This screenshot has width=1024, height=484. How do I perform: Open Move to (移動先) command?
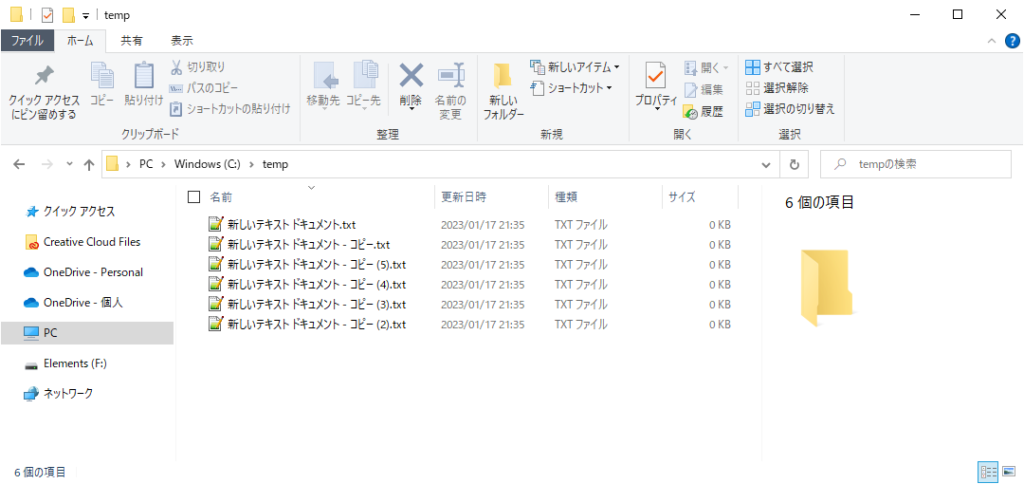[x=323, y=86]
